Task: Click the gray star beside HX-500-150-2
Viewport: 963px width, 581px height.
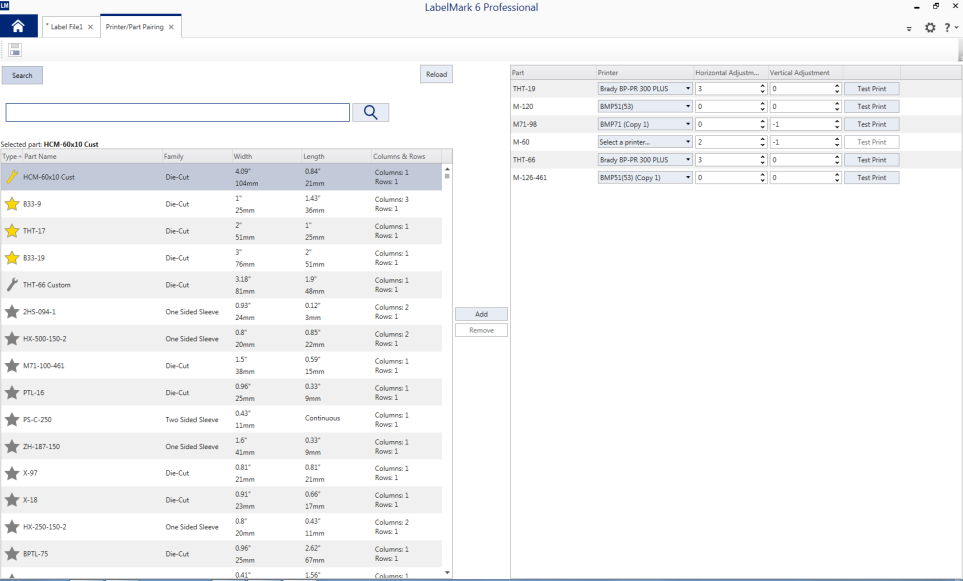Action: 12,338
